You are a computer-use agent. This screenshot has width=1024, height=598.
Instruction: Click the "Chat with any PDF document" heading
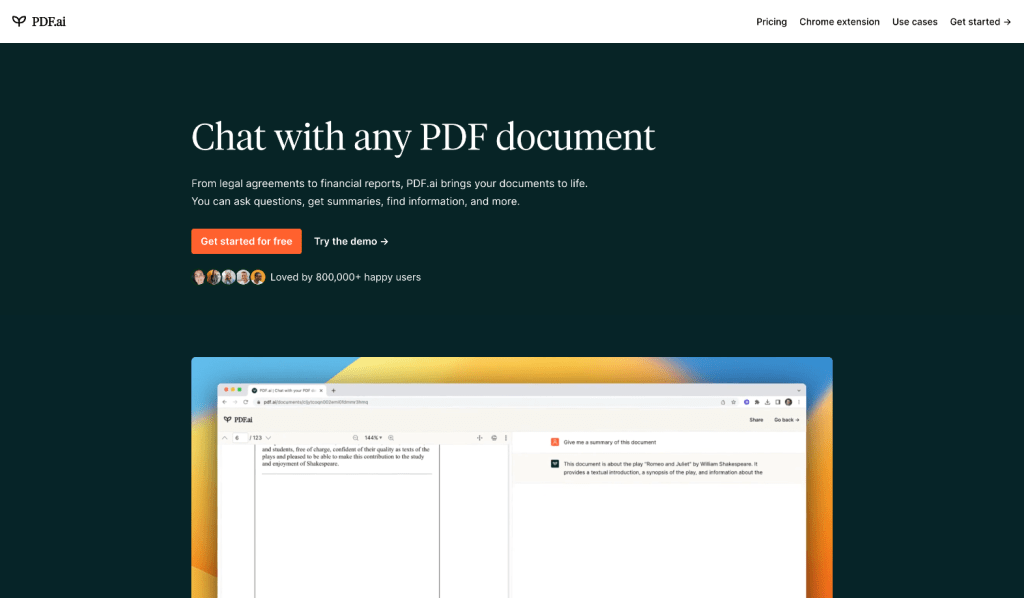coord(423,136)
